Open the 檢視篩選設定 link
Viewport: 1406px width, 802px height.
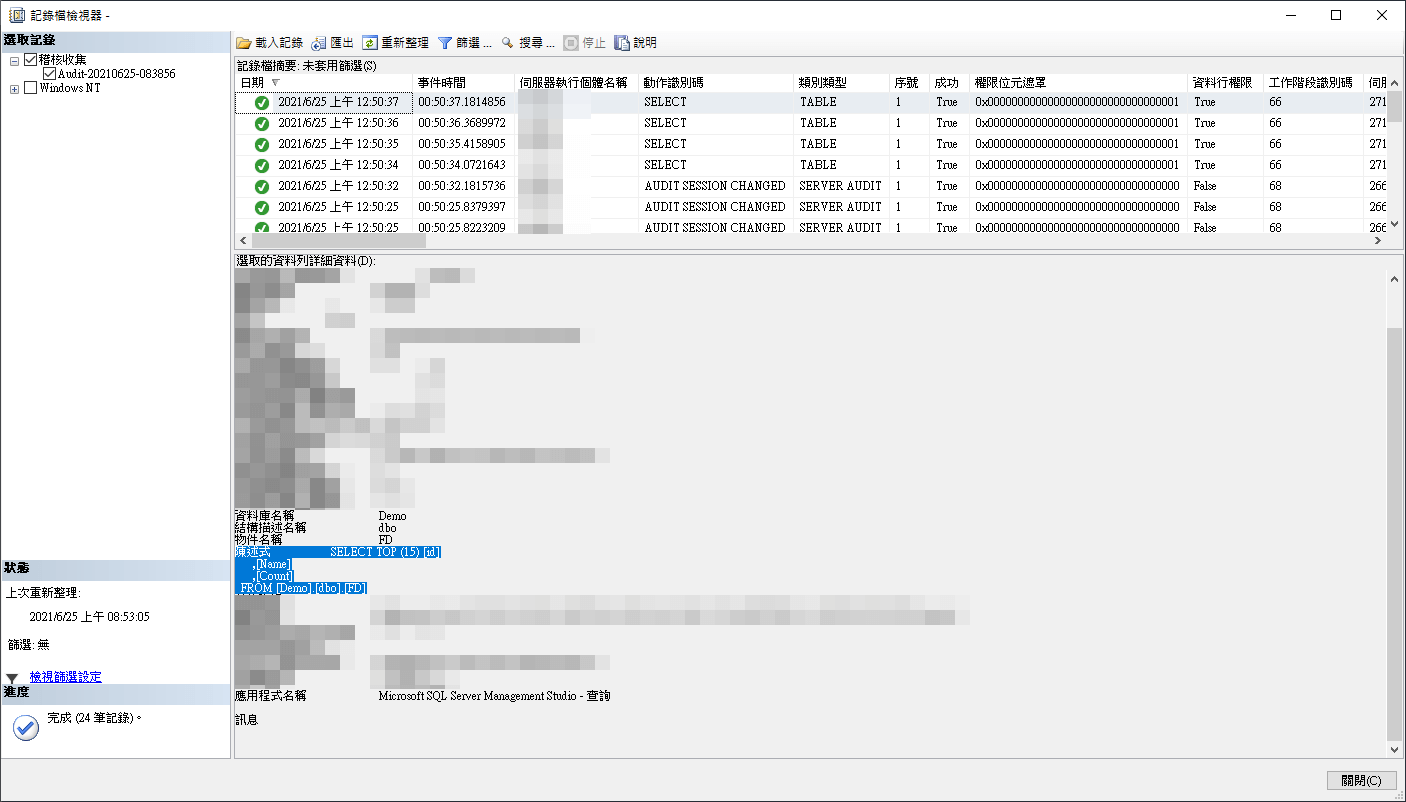point(64,676)
